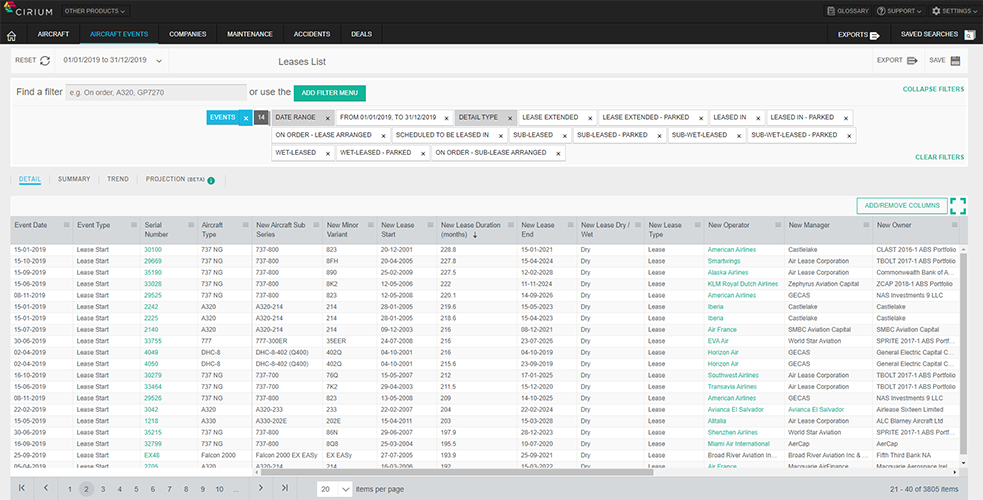The width and height of the screenshot is (983, 500).
Task: Open New Manager column menu icon
Action: [x=866, y=226]
